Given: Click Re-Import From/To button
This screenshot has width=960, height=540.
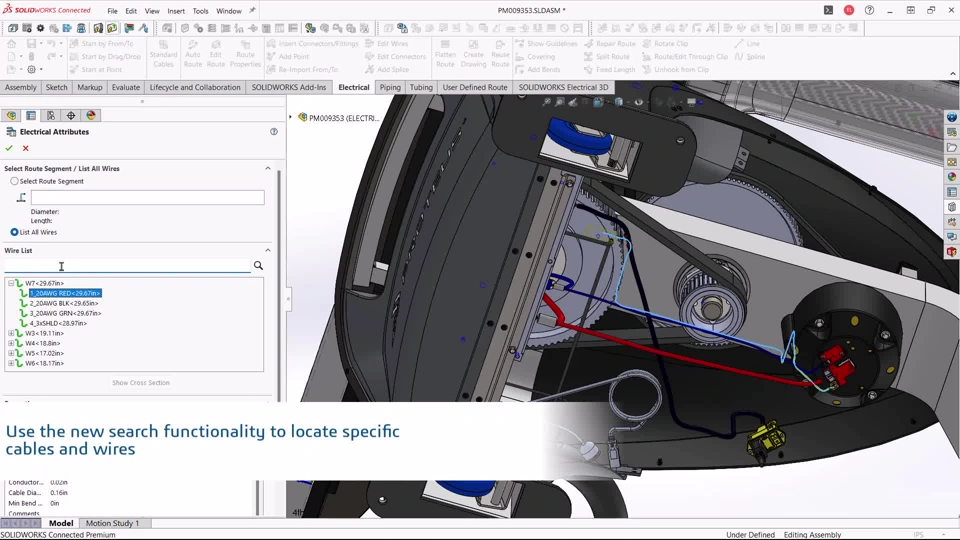Looking at the screenshot, I should click(302, 69).
